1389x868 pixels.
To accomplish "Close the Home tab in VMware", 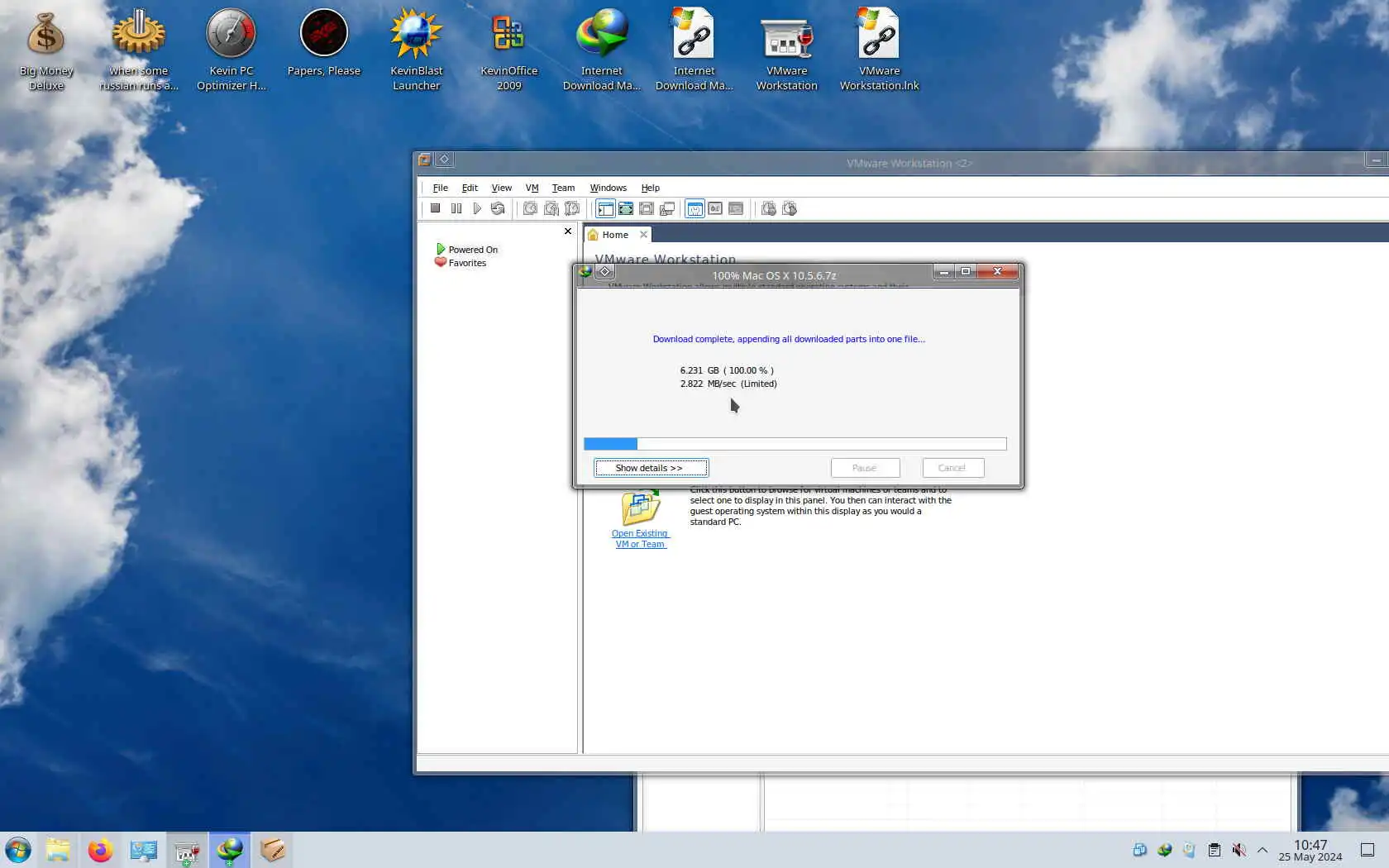I will click(643, 235).
